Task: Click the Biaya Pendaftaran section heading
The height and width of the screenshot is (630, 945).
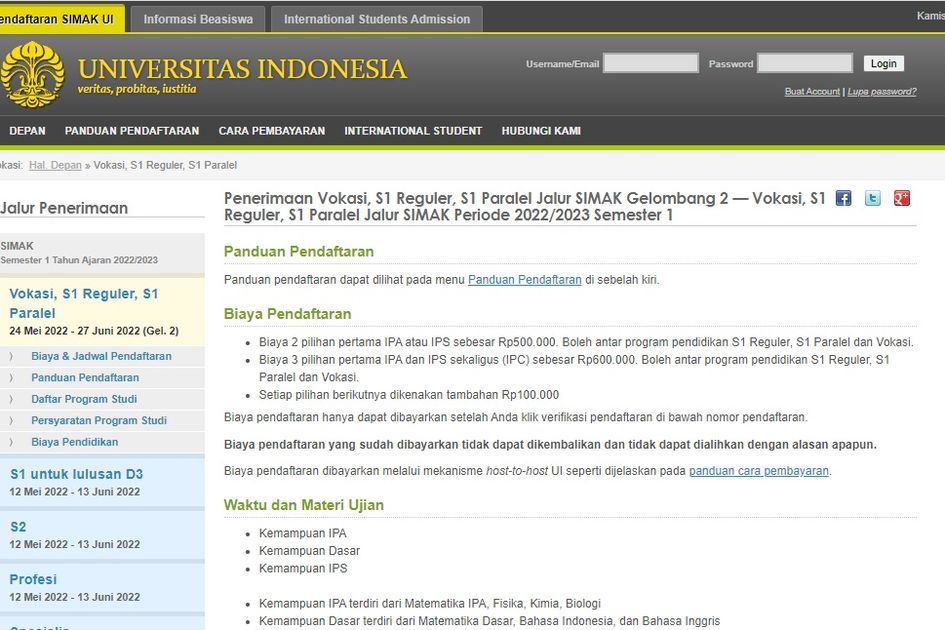Action: tap(287, 314)
